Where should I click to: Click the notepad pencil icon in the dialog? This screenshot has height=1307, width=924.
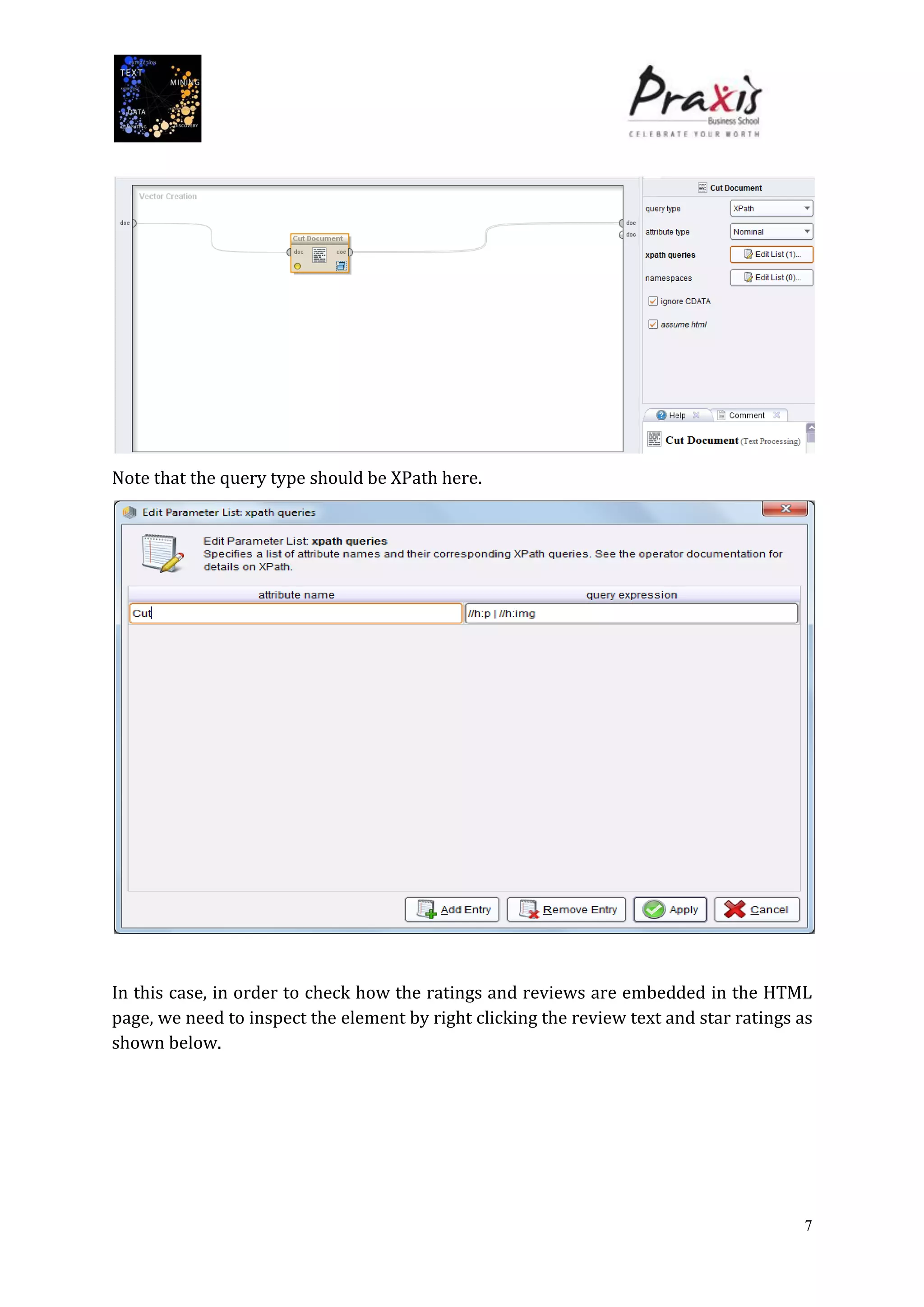[x=163, y=553]
